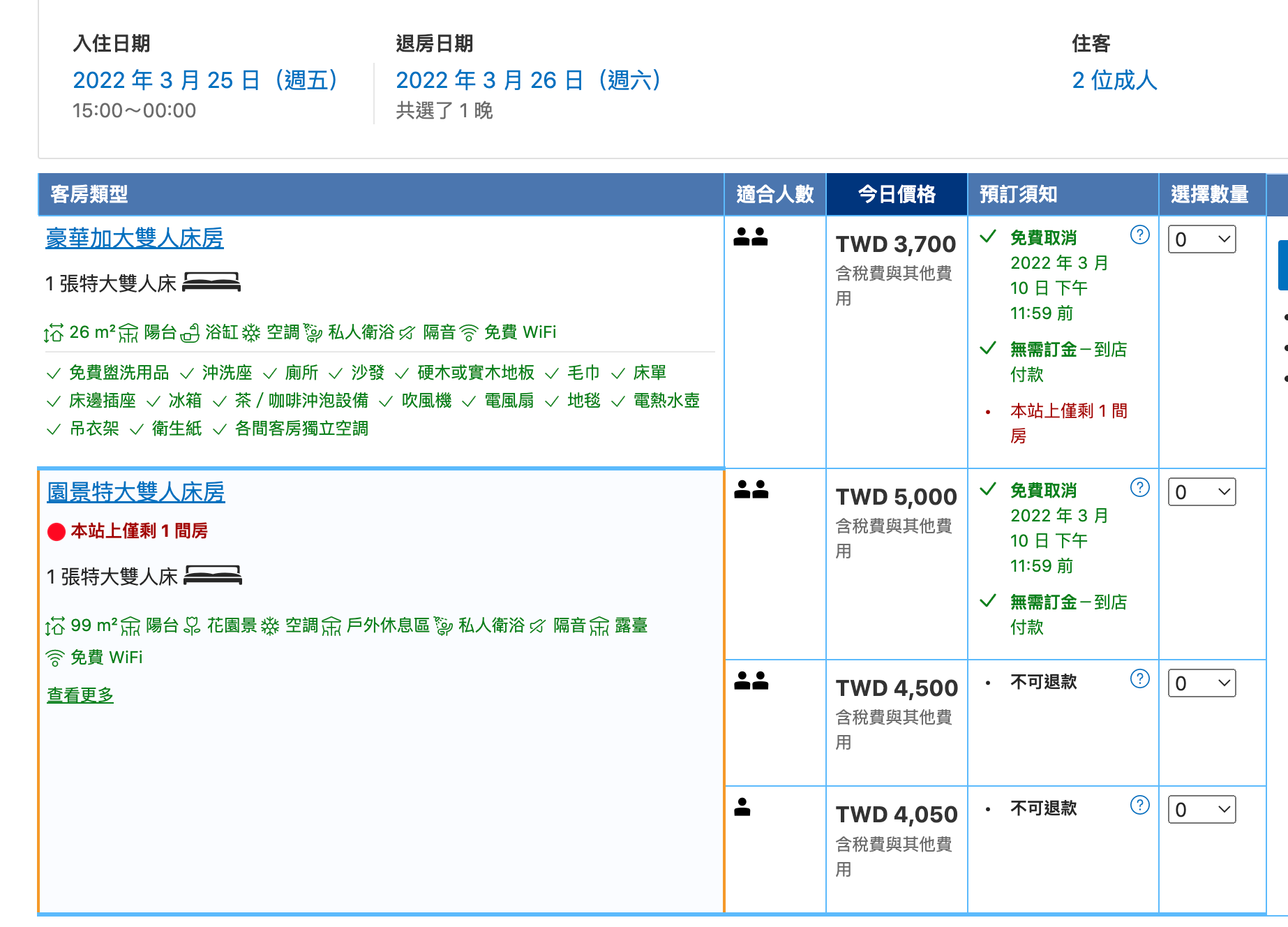Click the single-person occupancy icon for TWD 4,050

[742, 808]
